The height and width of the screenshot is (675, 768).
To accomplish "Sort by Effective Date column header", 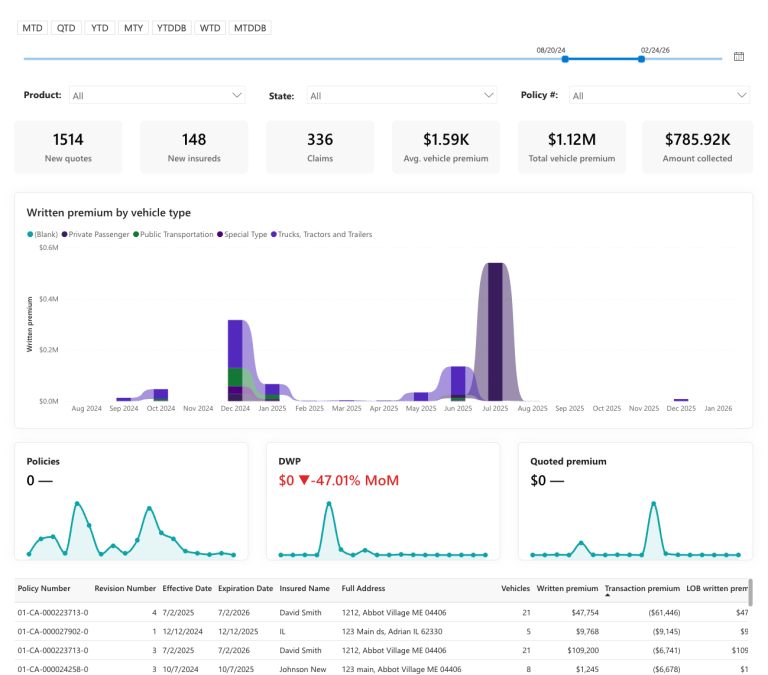I will (x=187, y=588).
